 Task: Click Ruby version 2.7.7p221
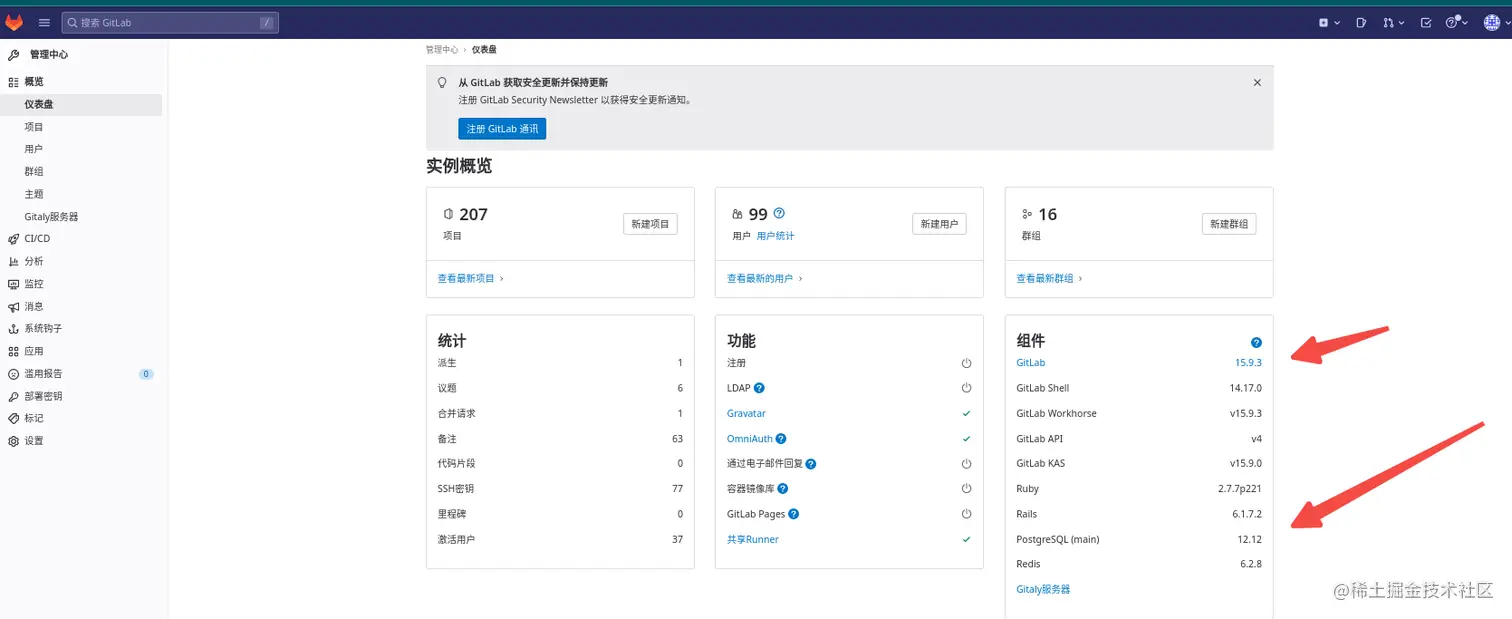coord(1241,489)
